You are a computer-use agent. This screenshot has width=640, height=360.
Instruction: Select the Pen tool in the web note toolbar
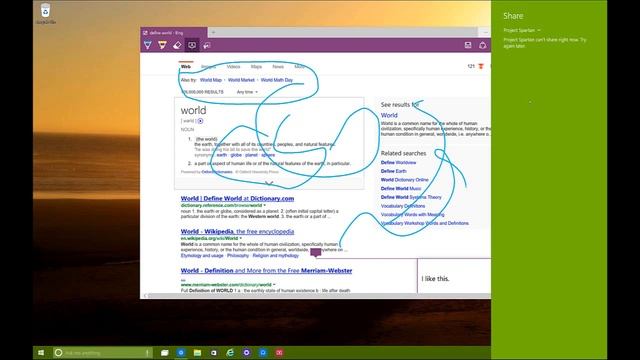(x=148, y=45)
